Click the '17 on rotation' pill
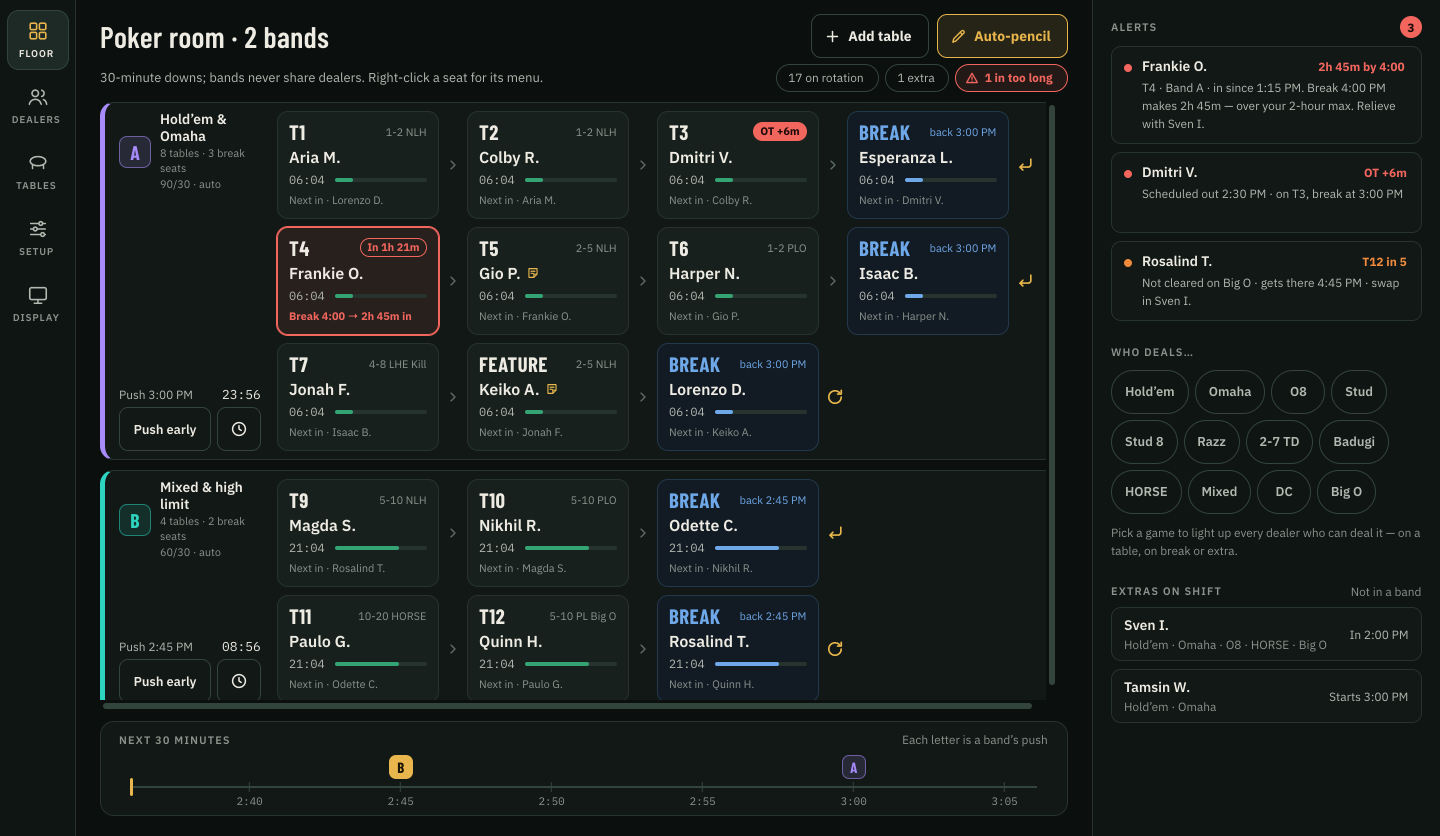The image size is (1440, 836). 827,78
